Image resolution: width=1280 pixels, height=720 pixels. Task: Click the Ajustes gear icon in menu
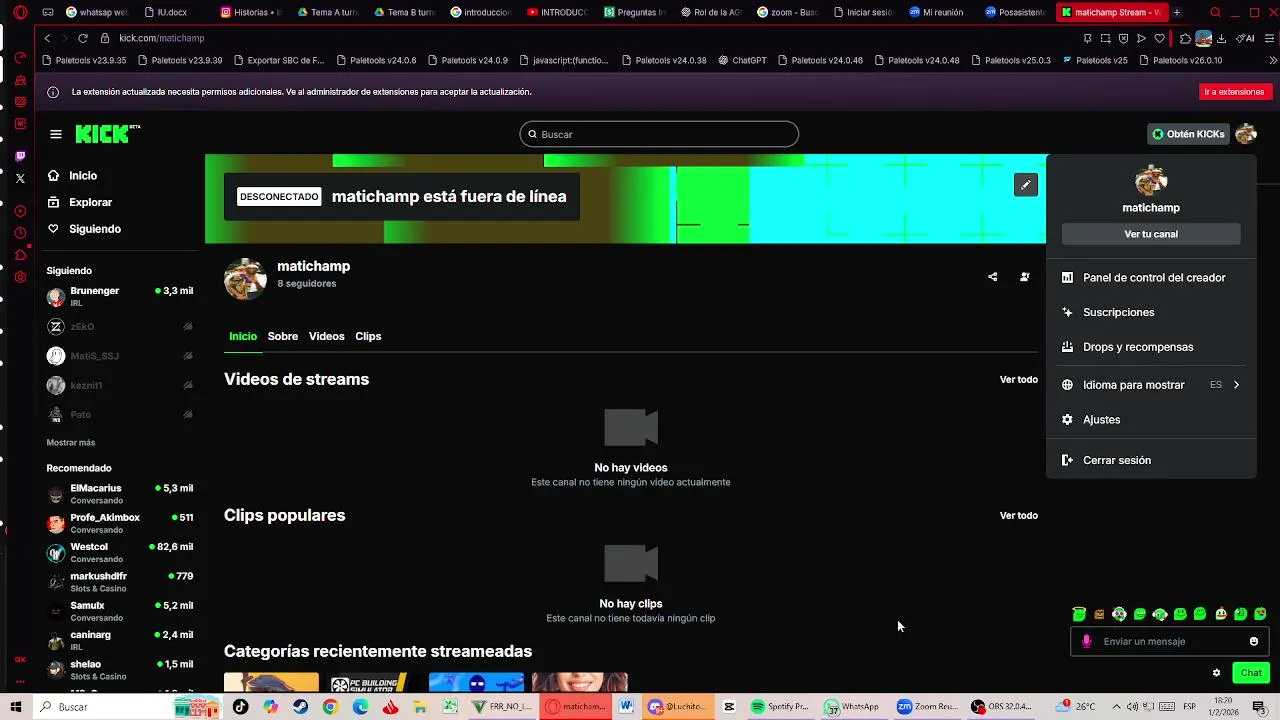click(x=1067, y=420)
